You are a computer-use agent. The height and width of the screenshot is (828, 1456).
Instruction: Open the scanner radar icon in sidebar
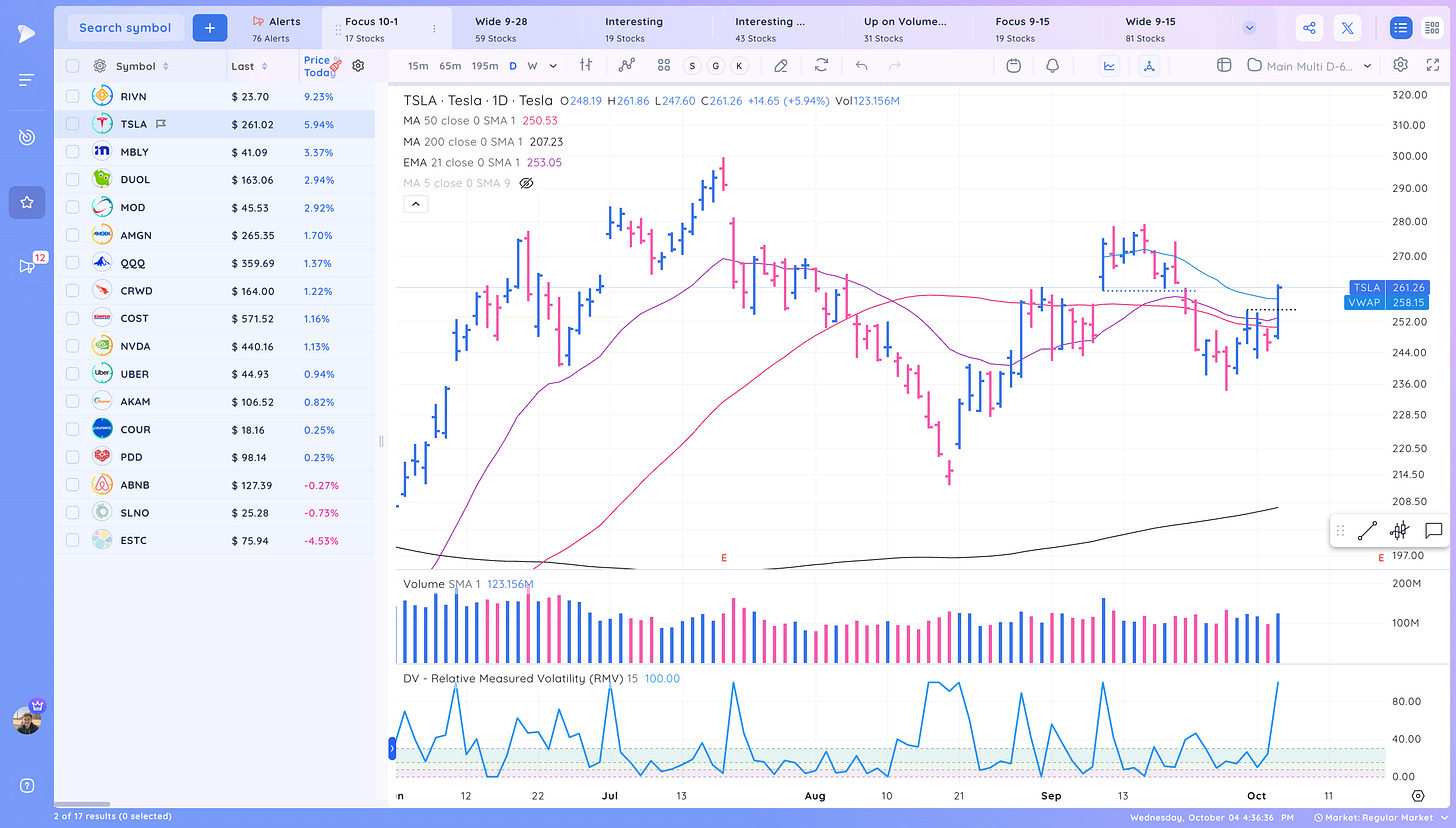point(27,137)
